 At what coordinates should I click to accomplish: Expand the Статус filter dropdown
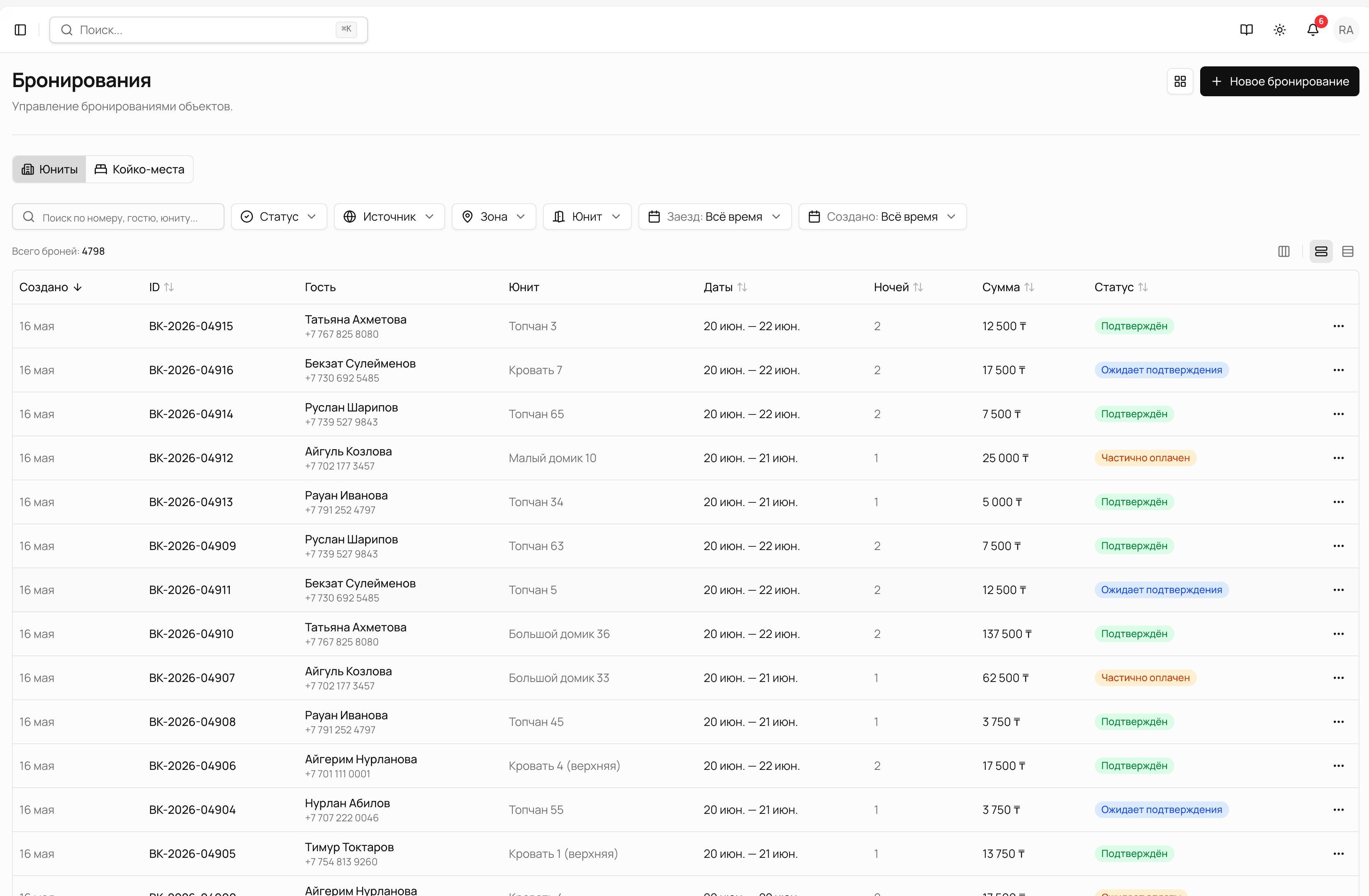(279, 217)
